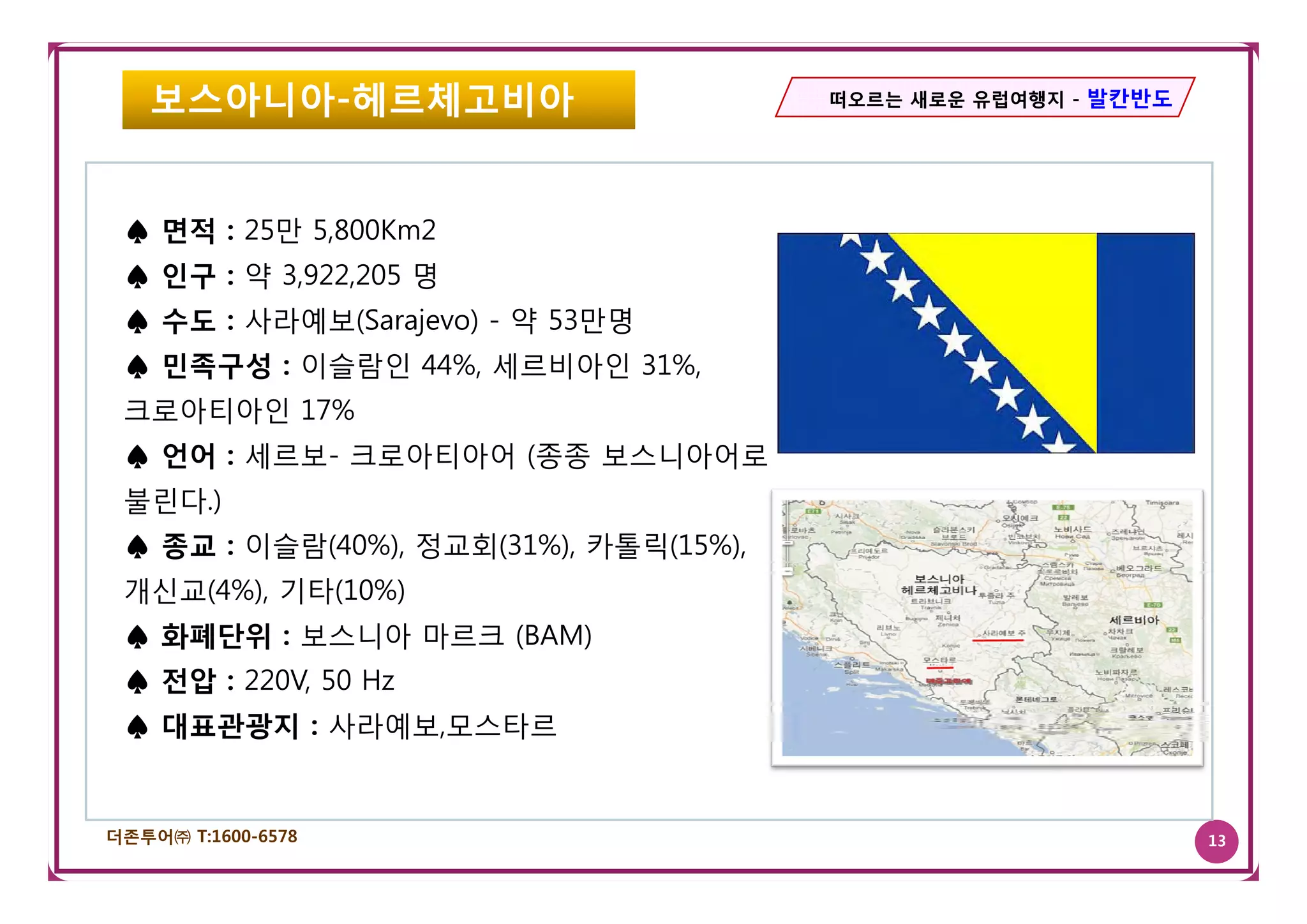Screen dimensions: 1307x924
Task: Click the Bosnia and Herzegovina flag image
Action: (x=986, y=343)
